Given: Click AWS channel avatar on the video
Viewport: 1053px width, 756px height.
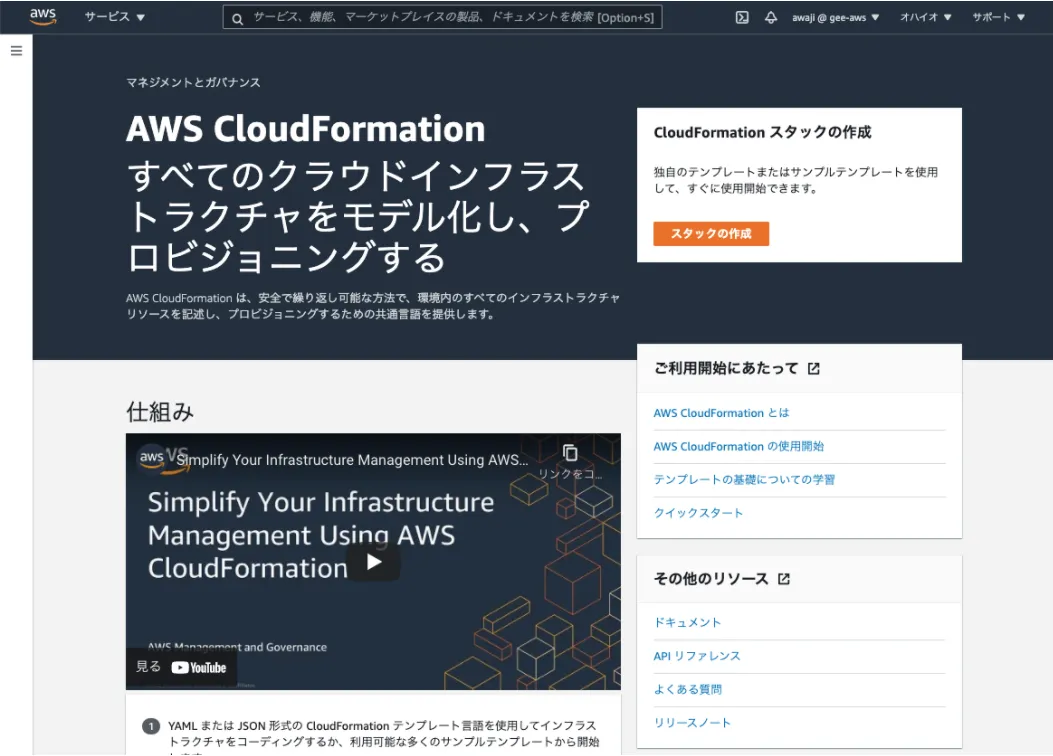Looking at the screenshot, I should pos(152,458).
